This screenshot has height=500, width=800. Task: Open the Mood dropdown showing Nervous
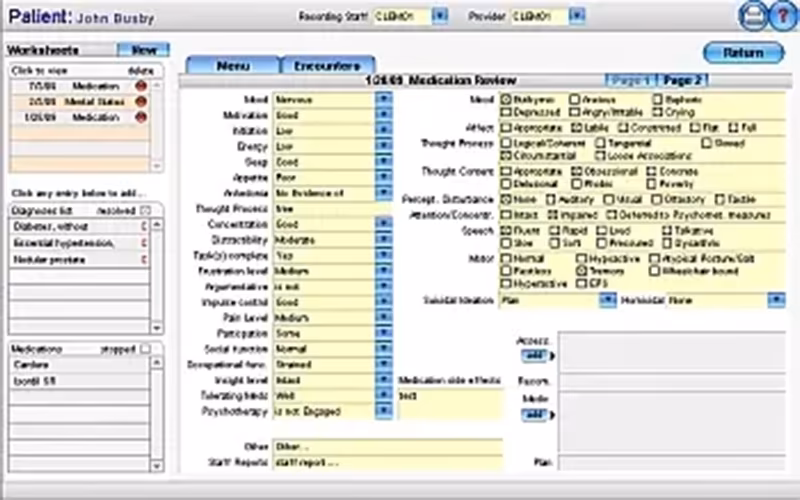tap(384, 99)
